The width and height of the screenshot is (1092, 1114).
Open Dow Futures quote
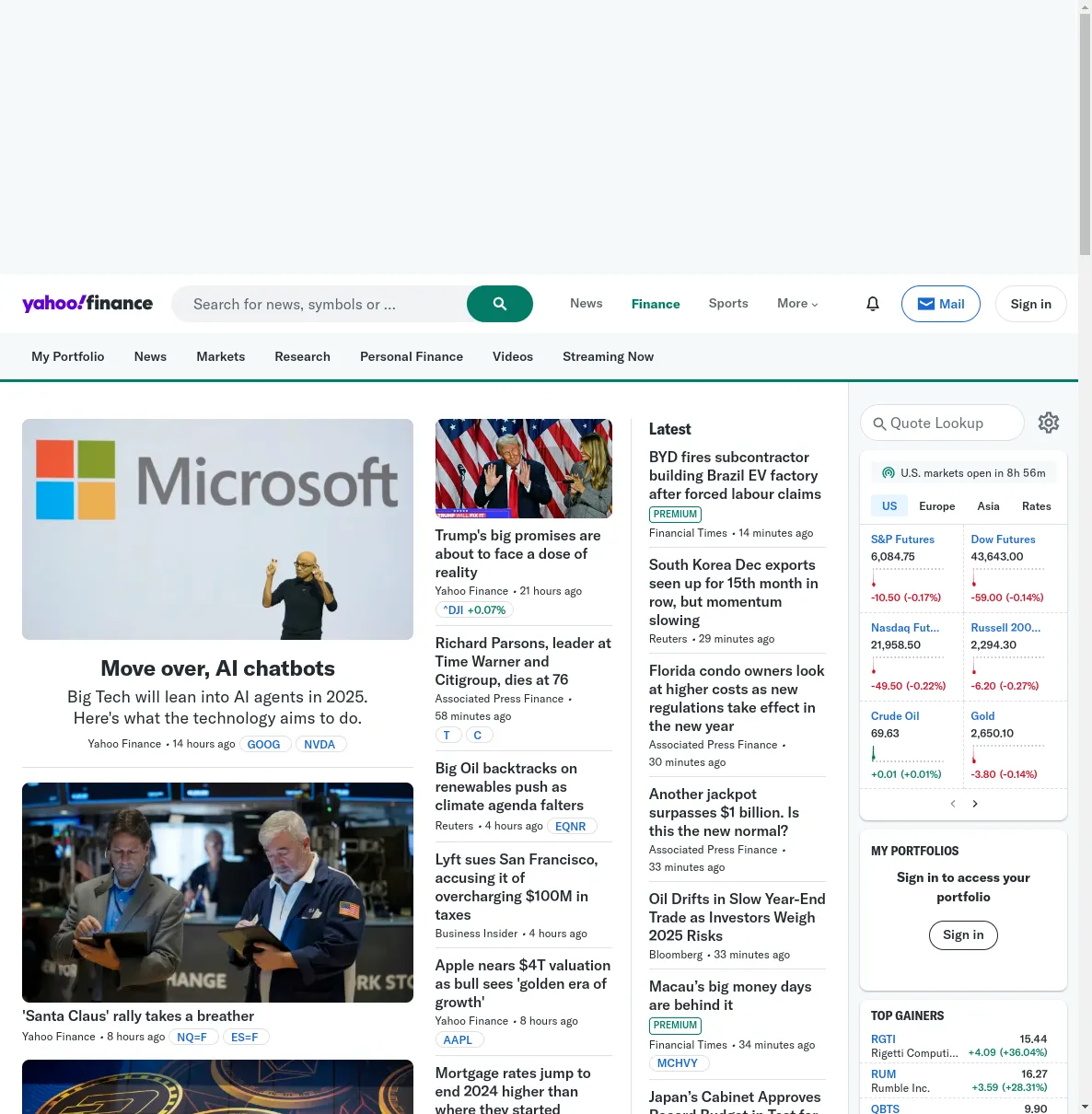click(x=1003, y=540)
